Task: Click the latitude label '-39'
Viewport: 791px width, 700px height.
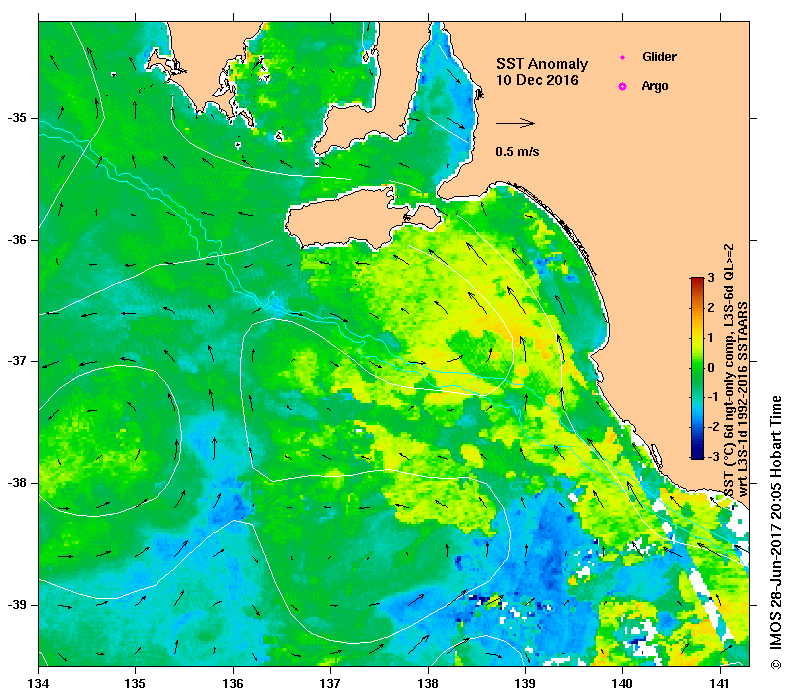Action: (x=17, y=605)
